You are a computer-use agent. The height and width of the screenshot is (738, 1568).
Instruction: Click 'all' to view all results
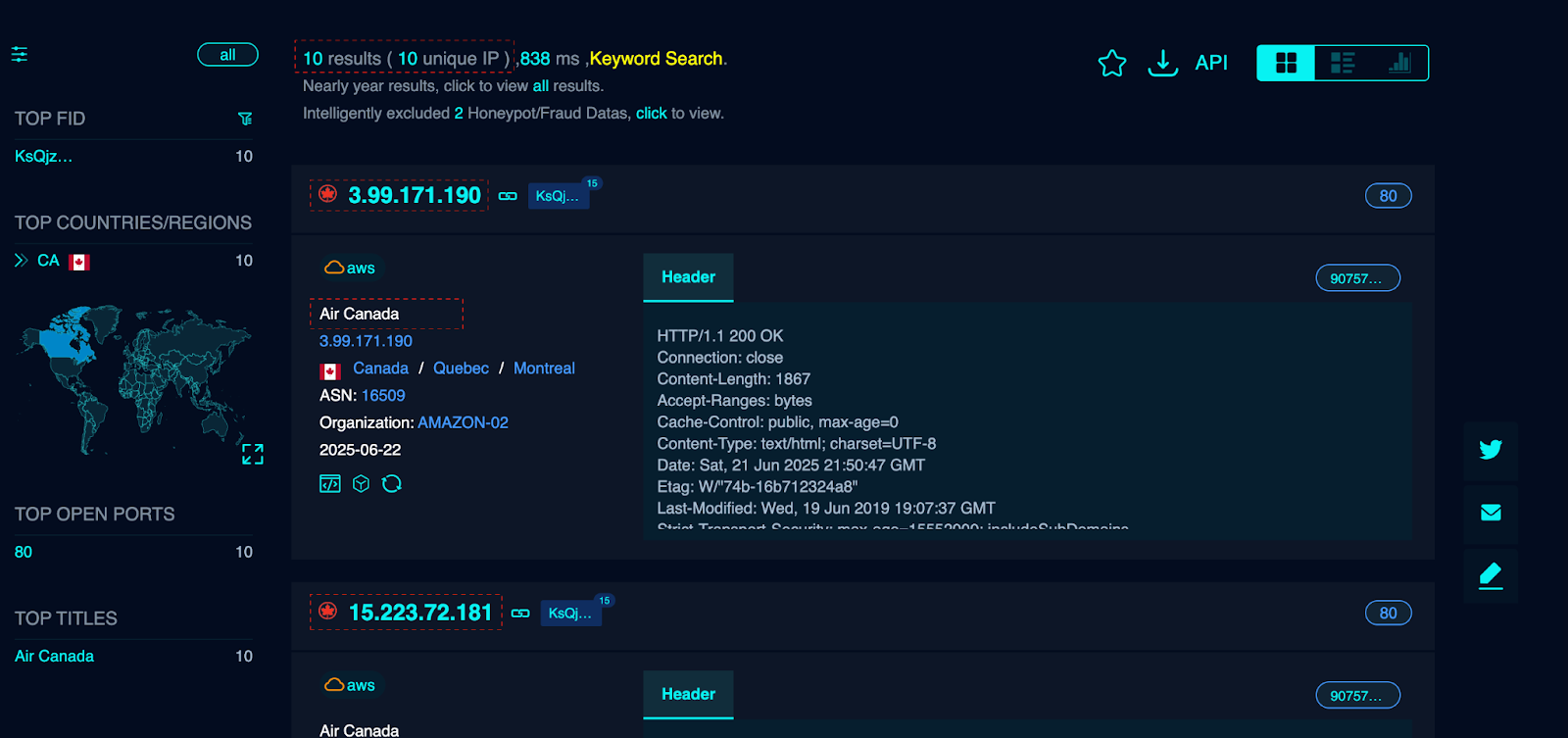point(540,86)
